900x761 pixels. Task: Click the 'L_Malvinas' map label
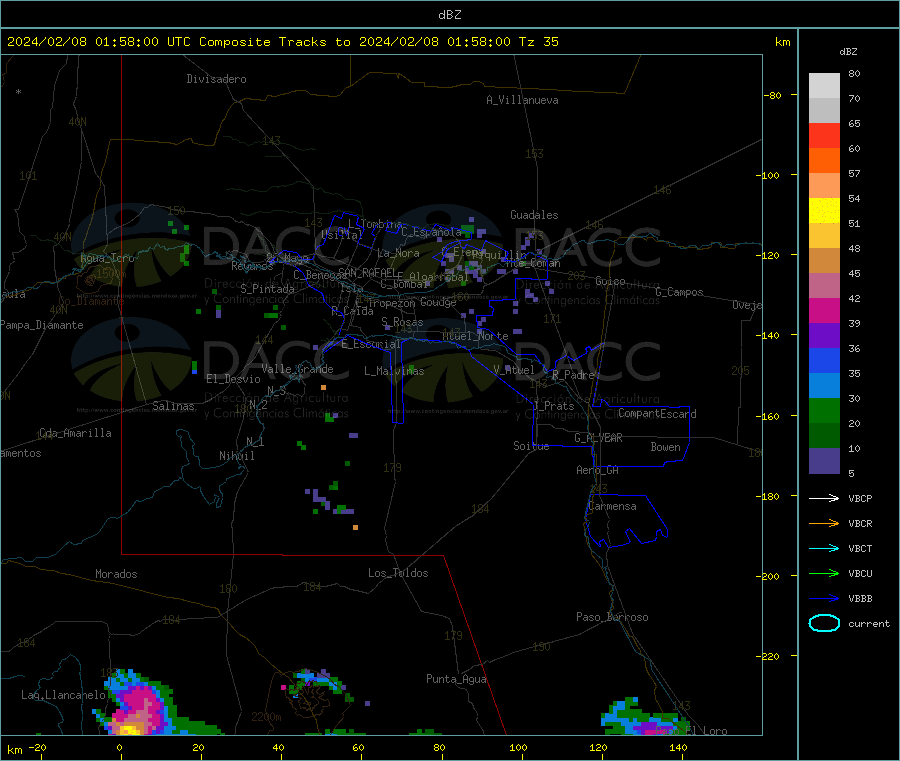394,371
